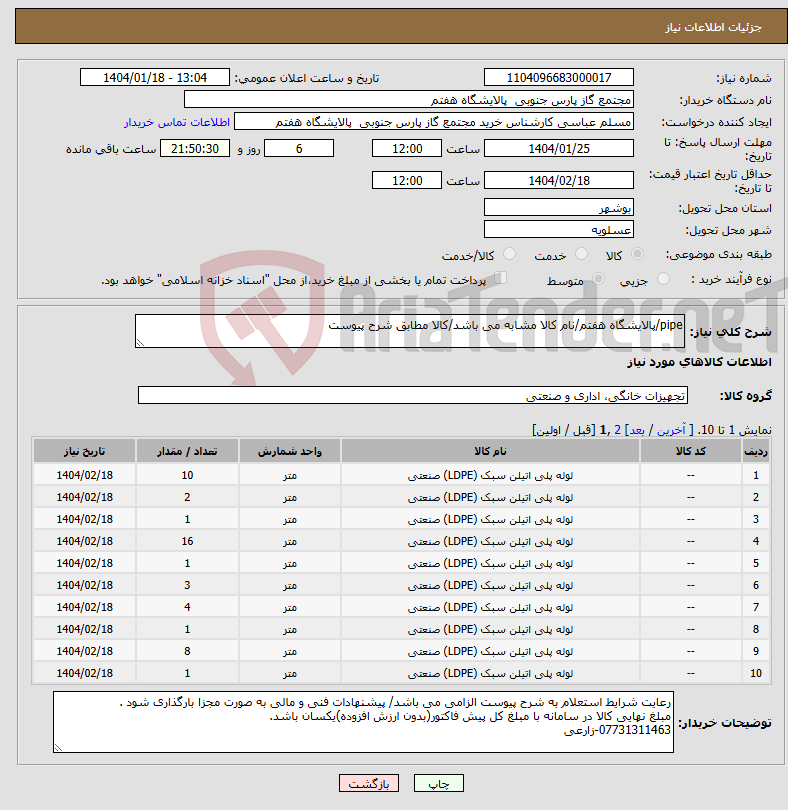Click product name in row 1
The image size is (788, 810).
point(490,475)
